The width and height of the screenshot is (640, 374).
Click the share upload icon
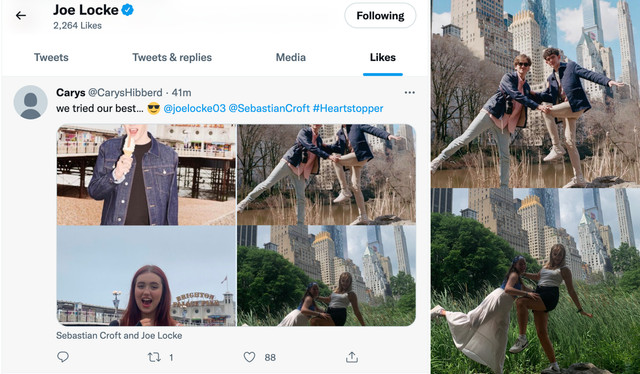pyautogui.click(x=352, y=357)
